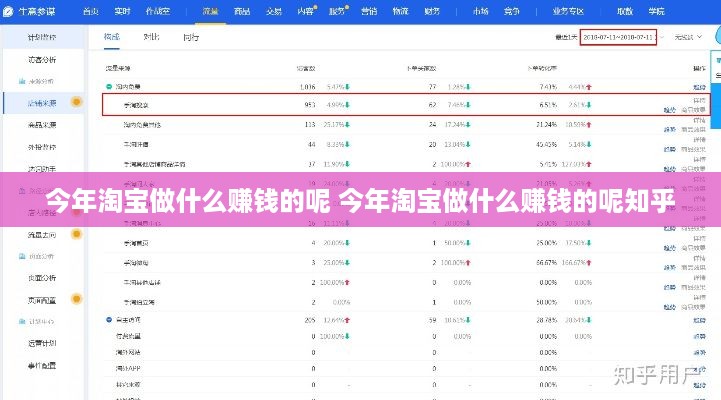Click the visitor count 953
The image size is (721, 400).
(x=310, y=105)
